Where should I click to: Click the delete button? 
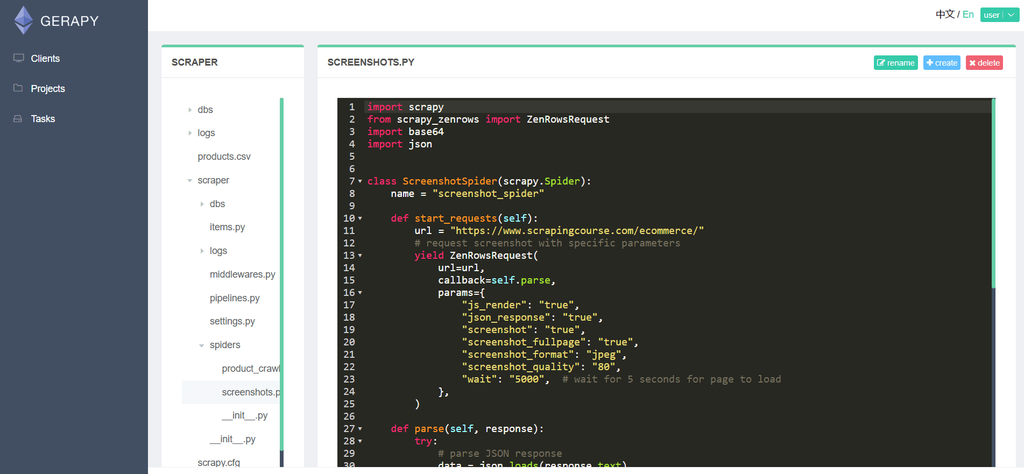pyautogui.click(x=984, y=63)
